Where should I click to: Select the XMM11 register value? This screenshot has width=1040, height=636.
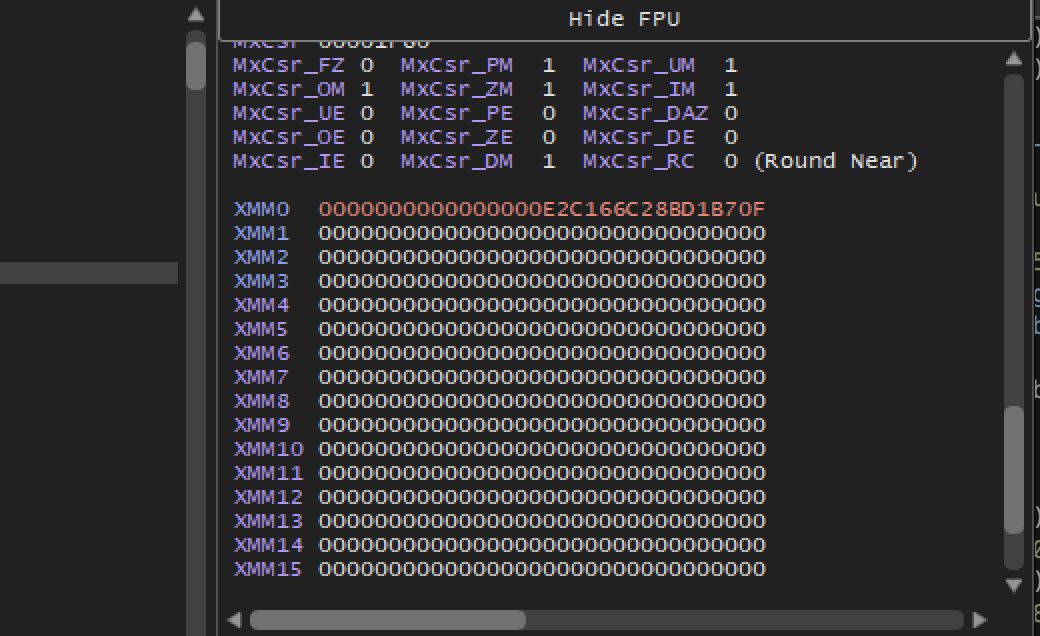tap(542, 474)
